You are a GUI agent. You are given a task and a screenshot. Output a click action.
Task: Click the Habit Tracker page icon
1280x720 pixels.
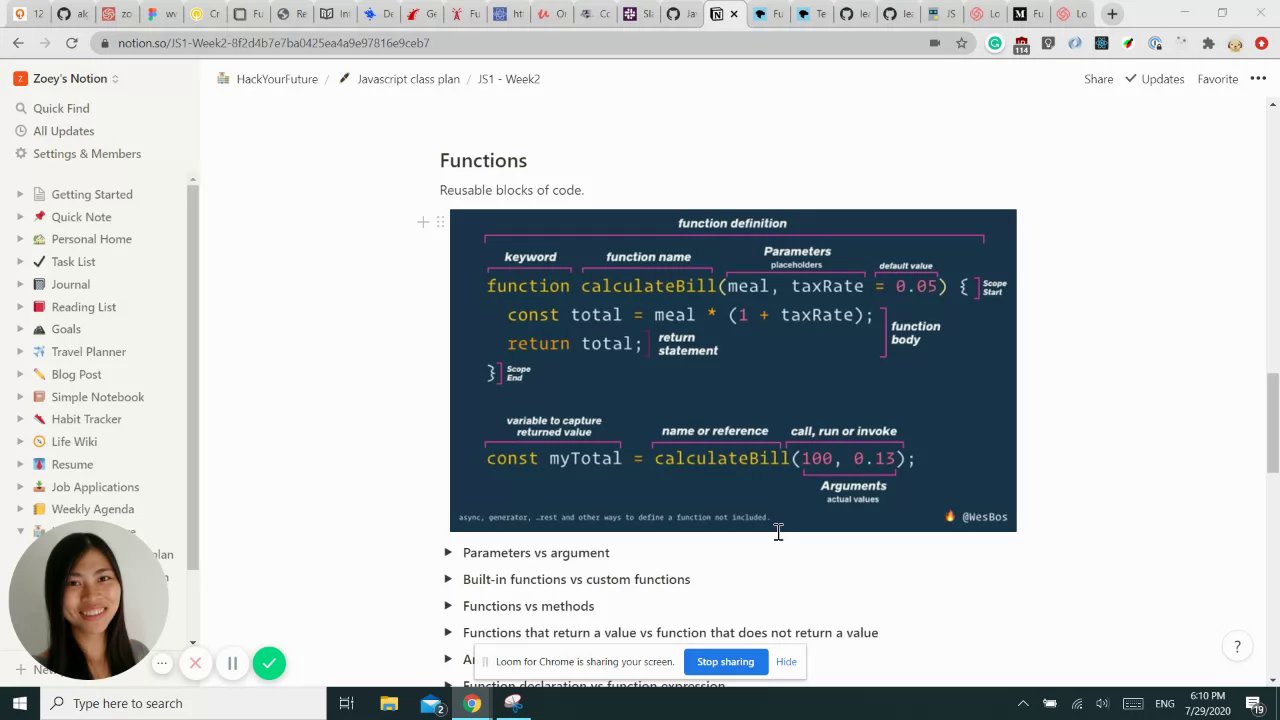point(39,419)
